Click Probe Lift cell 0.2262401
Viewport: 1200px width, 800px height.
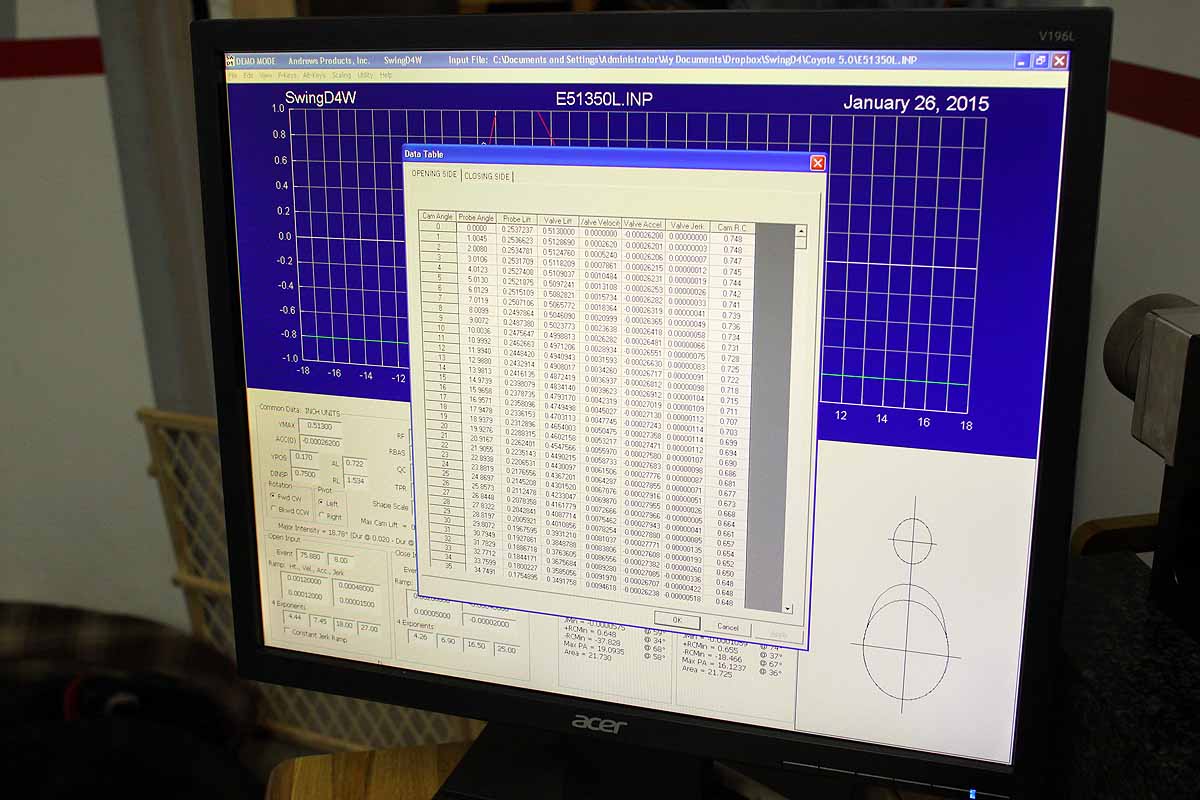pos(519,442)
